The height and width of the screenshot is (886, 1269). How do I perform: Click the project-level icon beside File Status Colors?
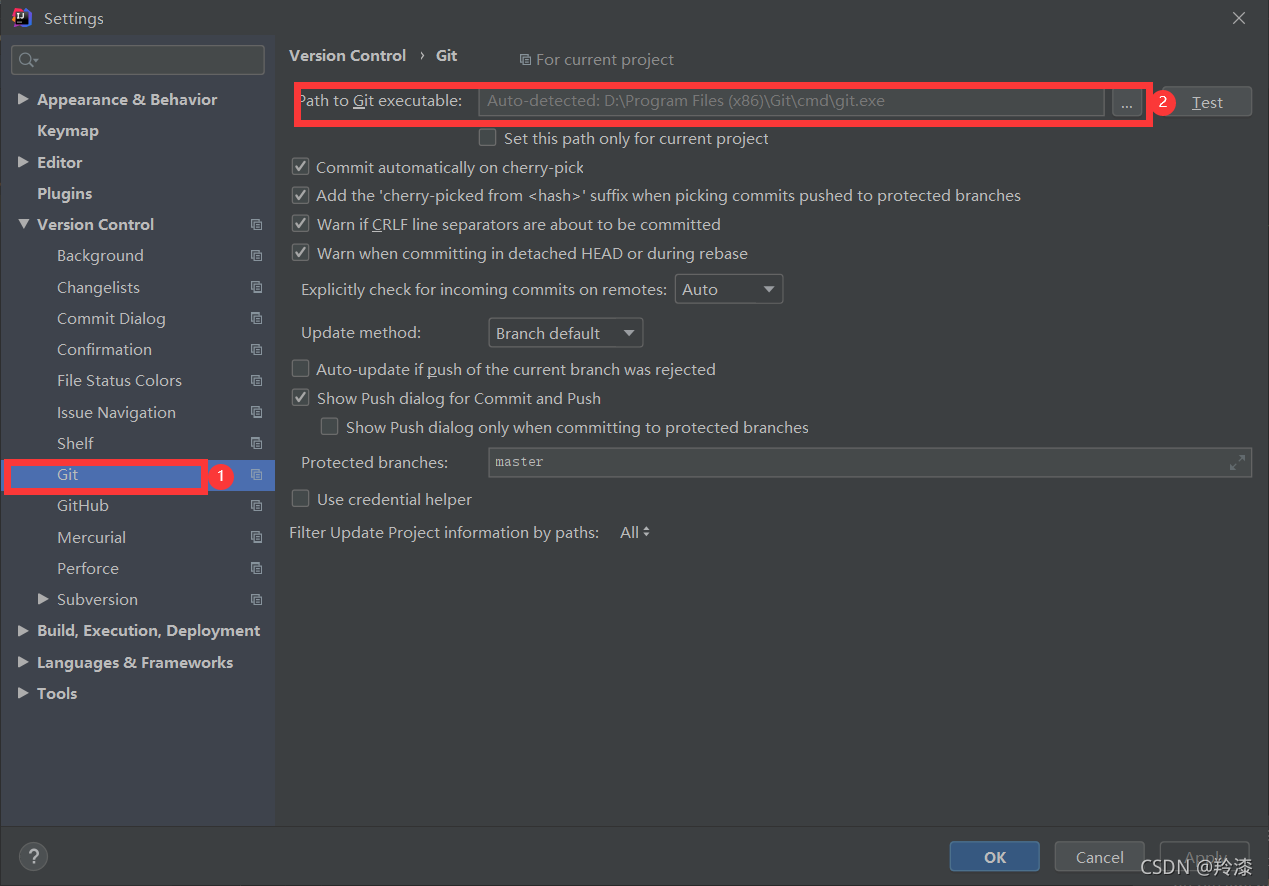click(256, 381)
